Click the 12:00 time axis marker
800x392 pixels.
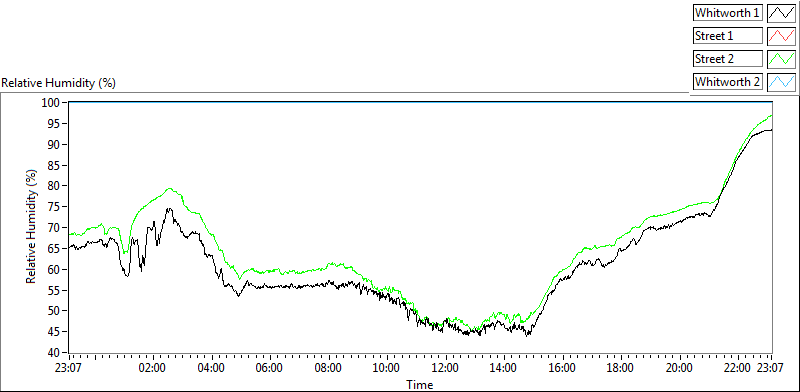[x=446, y=367]
